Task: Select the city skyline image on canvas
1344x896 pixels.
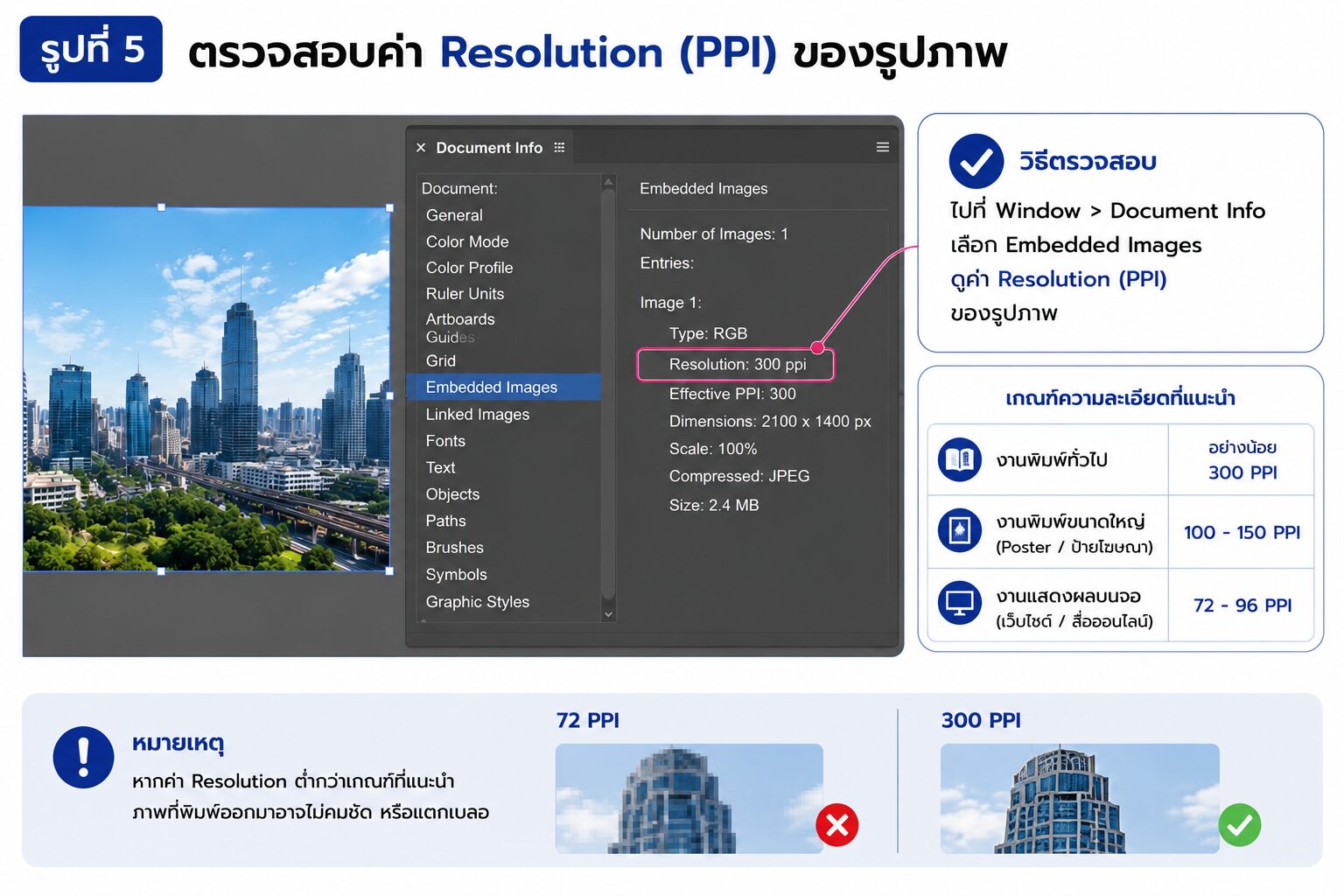Action: tap(206, 389)
